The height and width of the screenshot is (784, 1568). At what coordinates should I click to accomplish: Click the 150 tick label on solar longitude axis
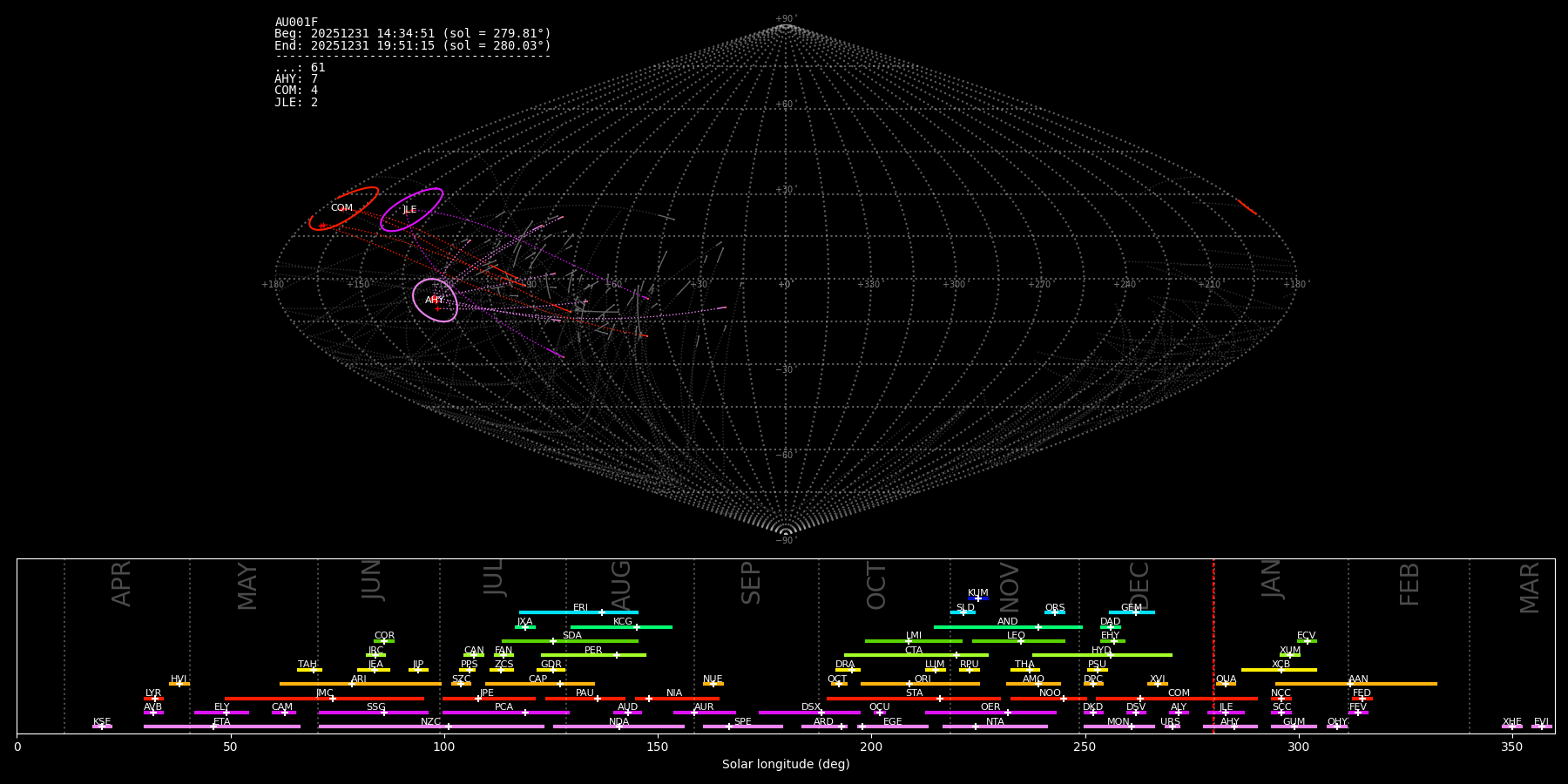click(x=658, y=747)
